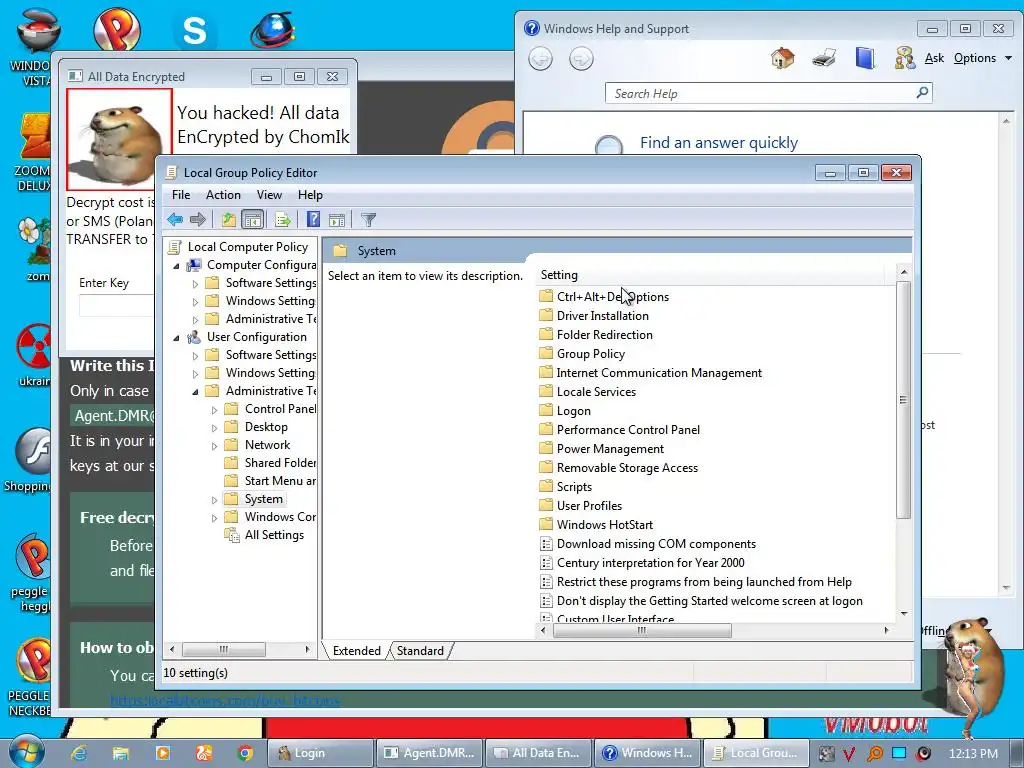Viewport: 1024px width, 768px height.
Task: Open the Help menu in Policy Editor
Action: pyautogui.click(x=310, y=195)
